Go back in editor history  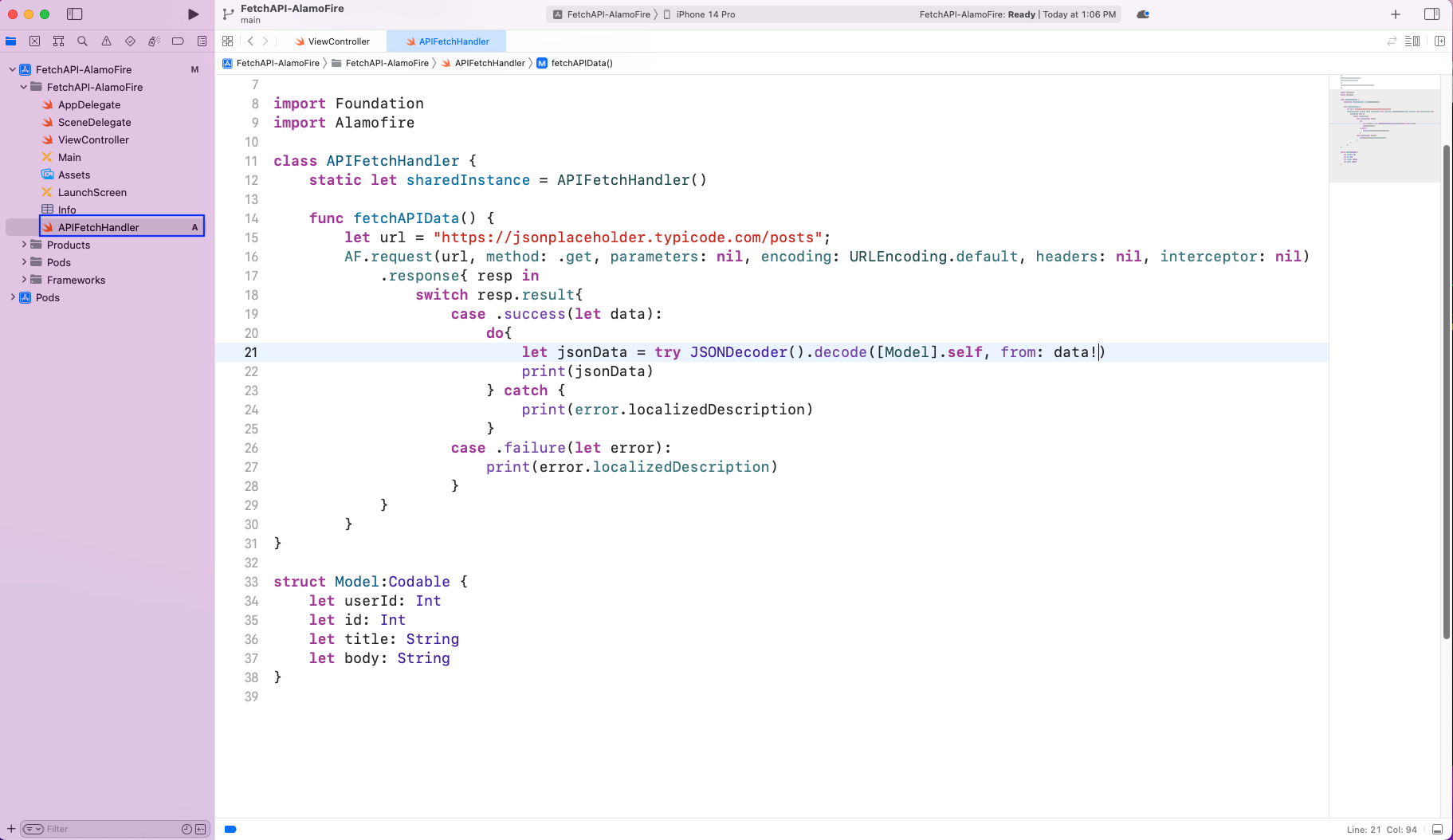(250, 41)
